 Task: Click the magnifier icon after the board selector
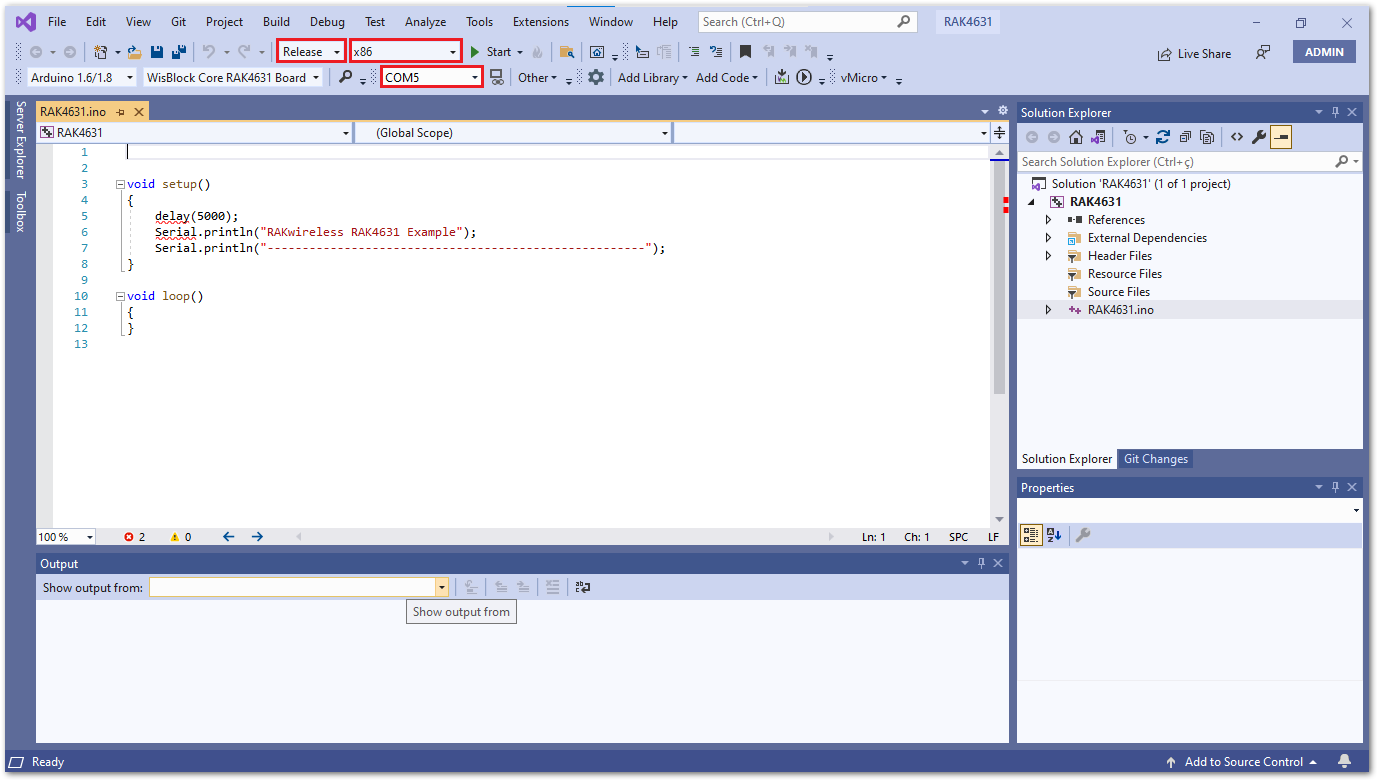coord(345,77)
